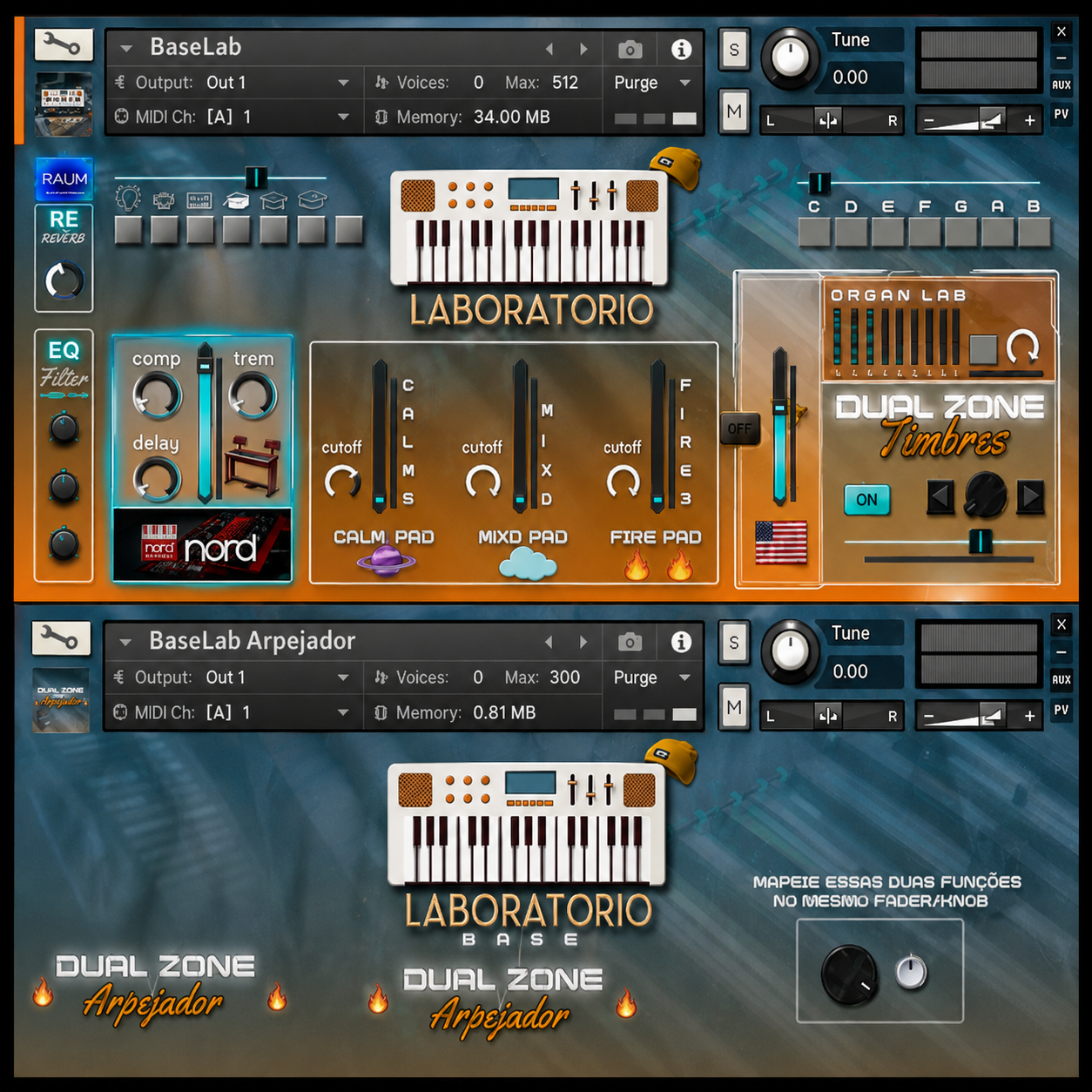
Task: Take a snapshot with BaseLab camera icon
Action: [630, 50]
